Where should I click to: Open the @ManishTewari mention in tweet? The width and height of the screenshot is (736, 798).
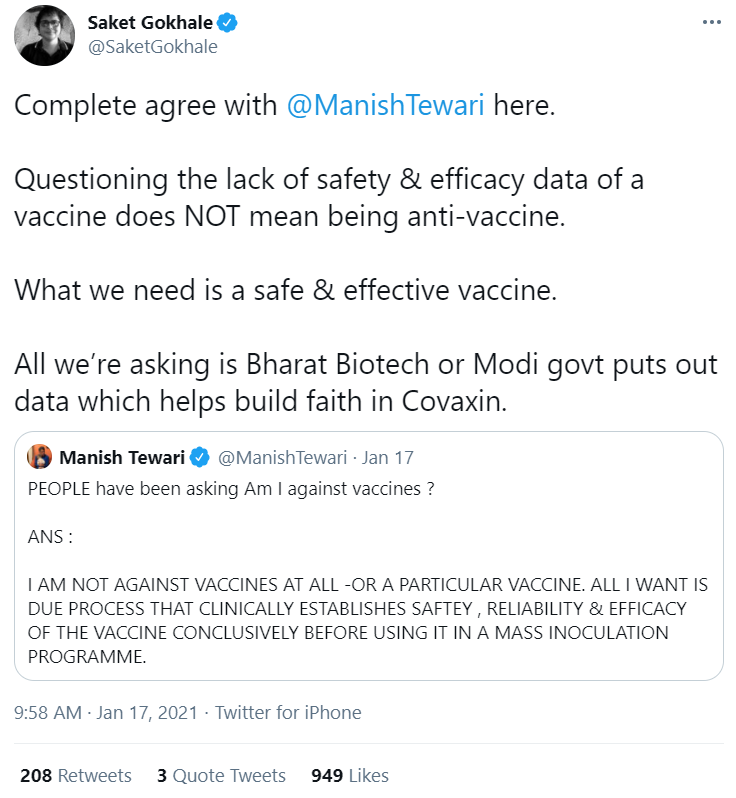385,106
